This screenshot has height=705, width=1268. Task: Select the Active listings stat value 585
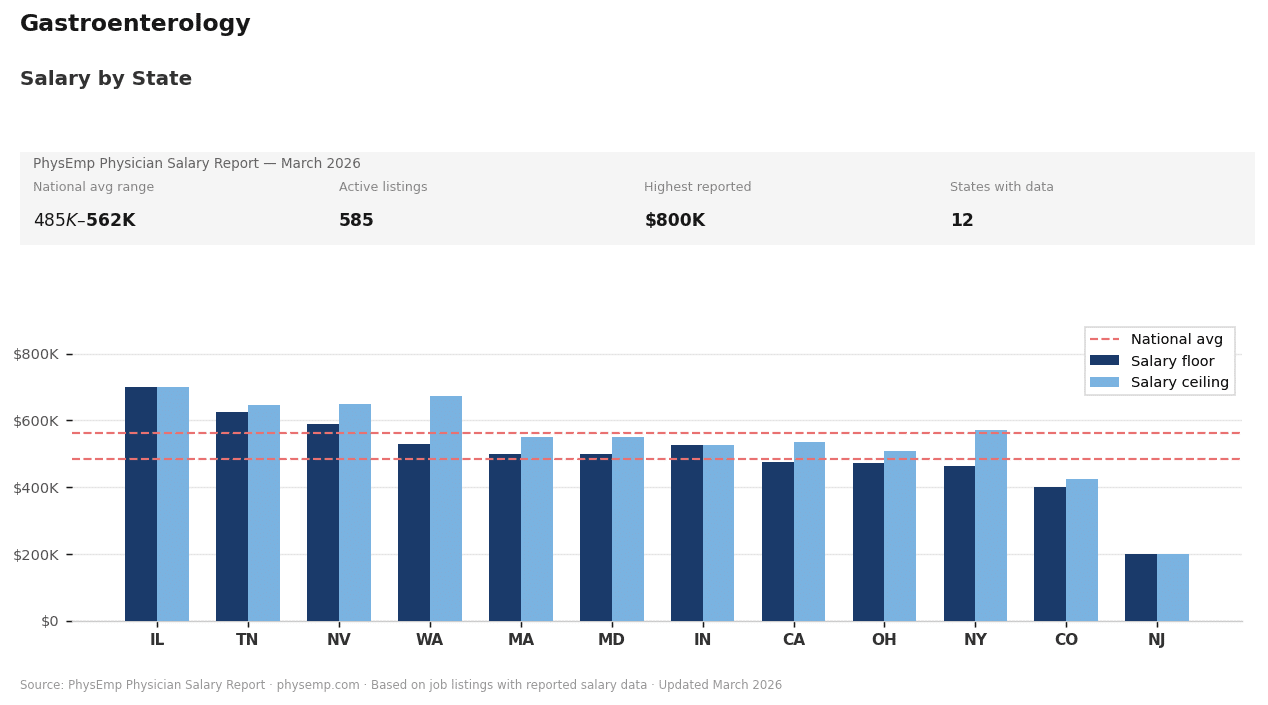356,220
